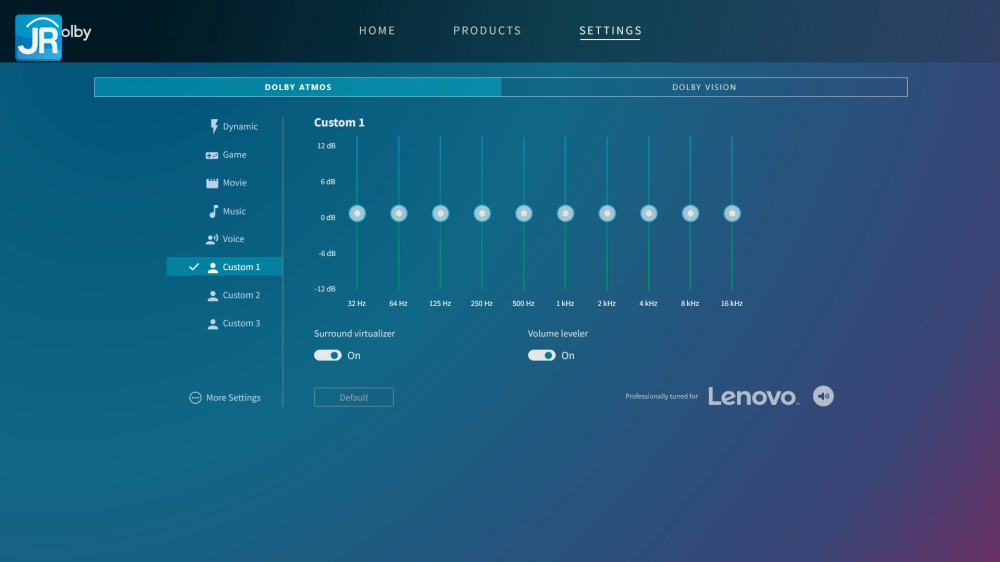Switch to the Dolby Vision tab

click(704, 87)
